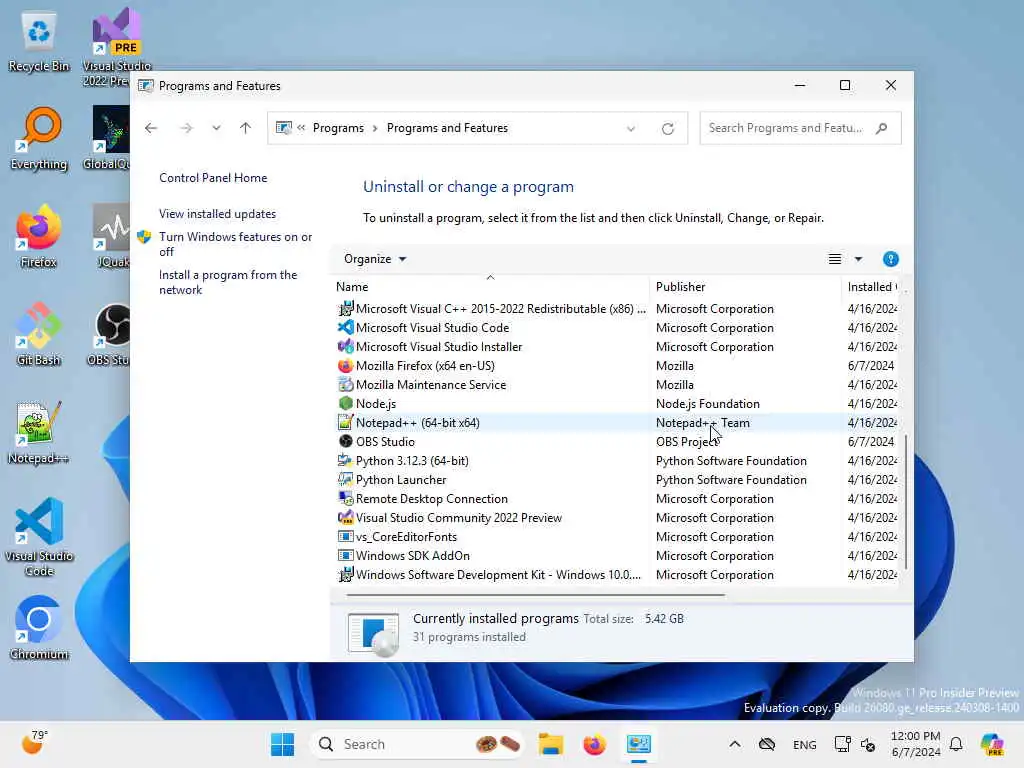1024x768 pixels.
Task: Select Visual Studio Community 2022 Preview entry
Action: point(616,517)
